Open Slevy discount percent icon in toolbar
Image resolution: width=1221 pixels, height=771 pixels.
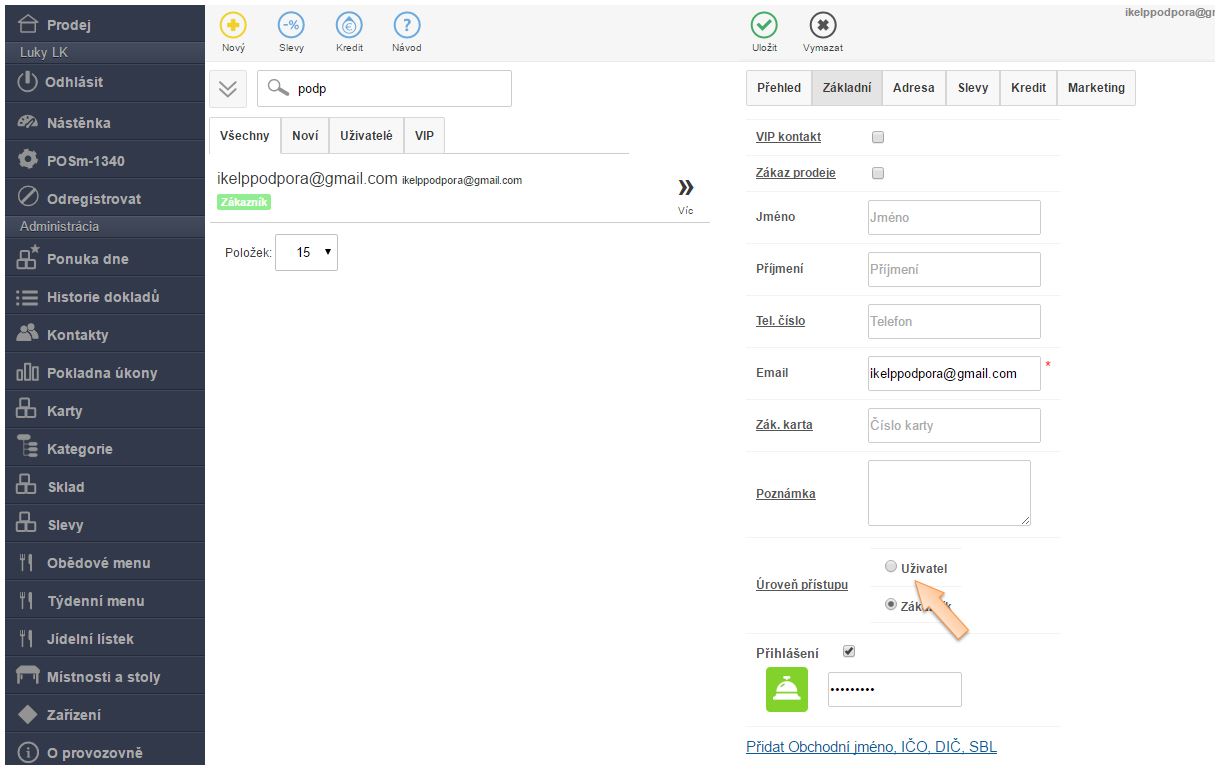click(291, 26)
